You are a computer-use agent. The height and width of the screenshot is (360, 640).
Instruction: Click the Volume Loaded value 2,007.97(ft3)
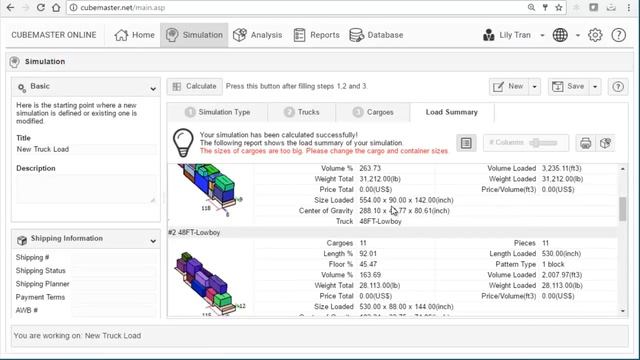click(x=562, y=275)
